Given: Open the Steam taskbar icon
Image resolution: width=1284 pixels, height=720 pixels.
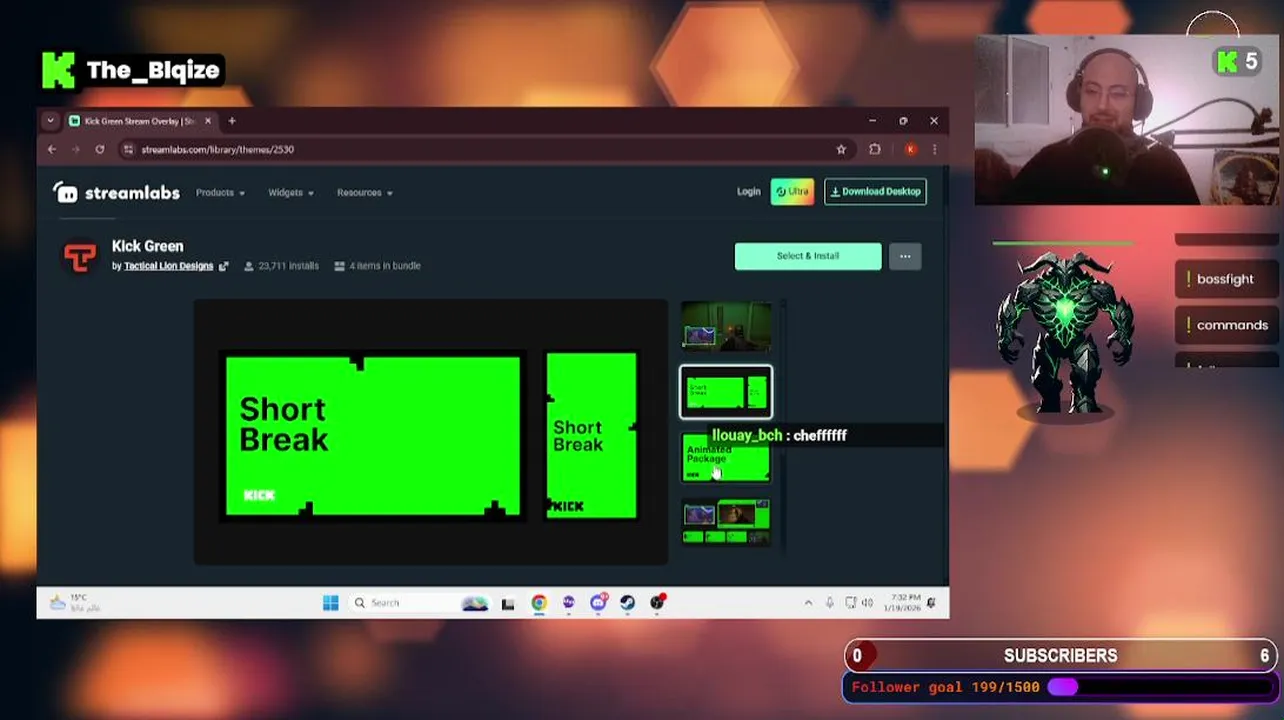Looking at the screenshot, I should (627, 603).
